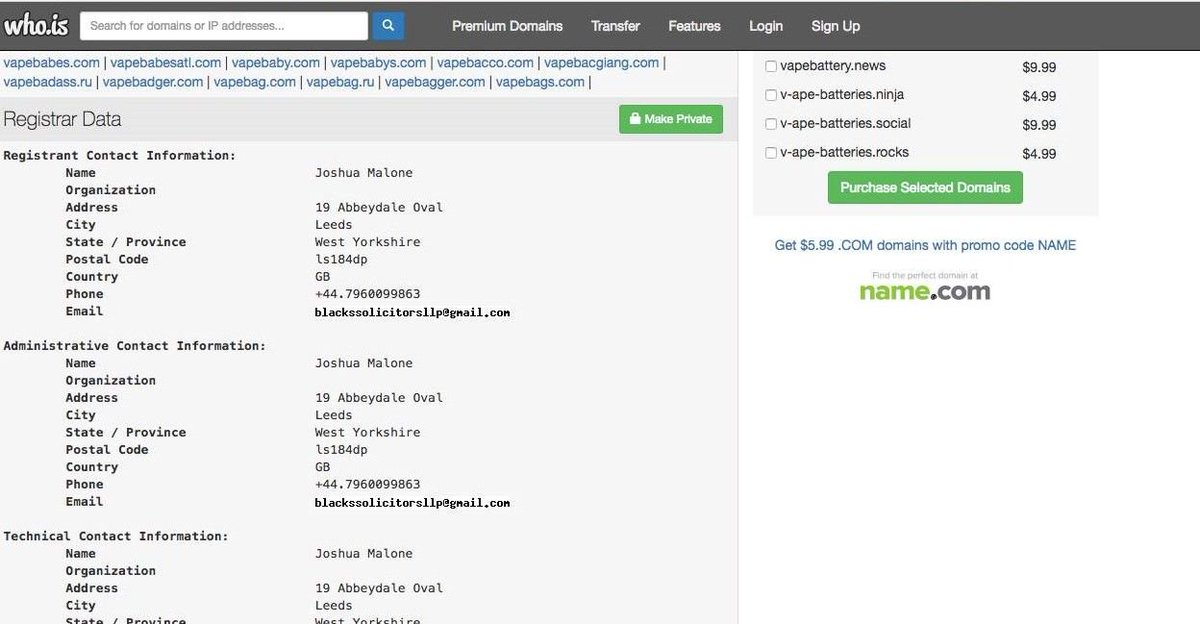Click registrant address 19 Abbeydale Oval
Image resolution: width=1200 pixels, height=624 pixels.
point(379,208)
